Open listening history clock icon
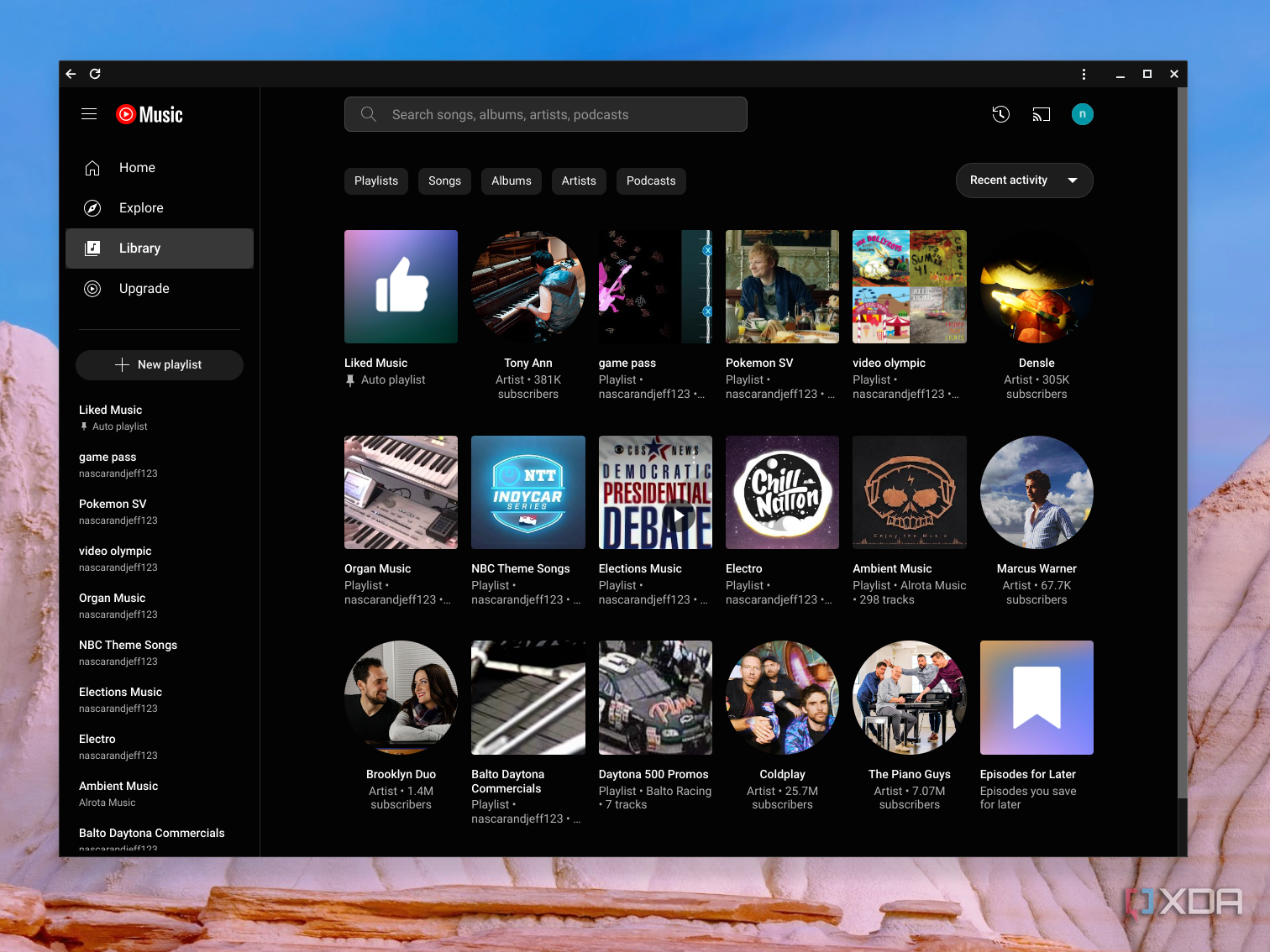 pos(1000,114)
